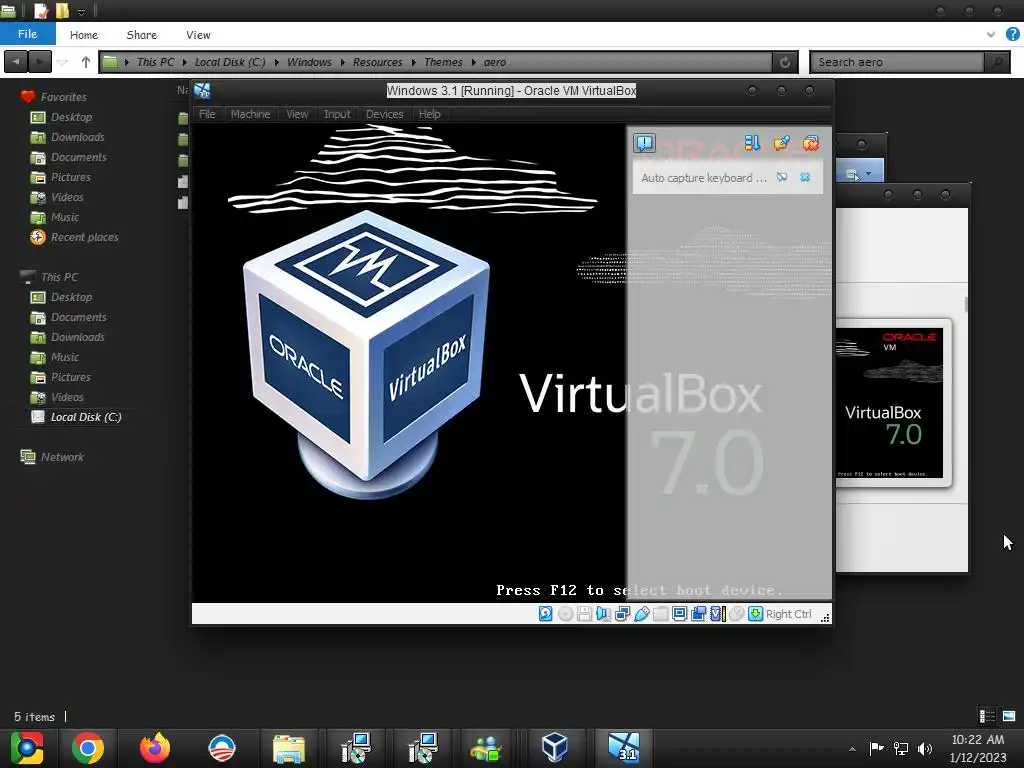
Task: Open the VirtualBox File menu
Action: tap(207, 114)
